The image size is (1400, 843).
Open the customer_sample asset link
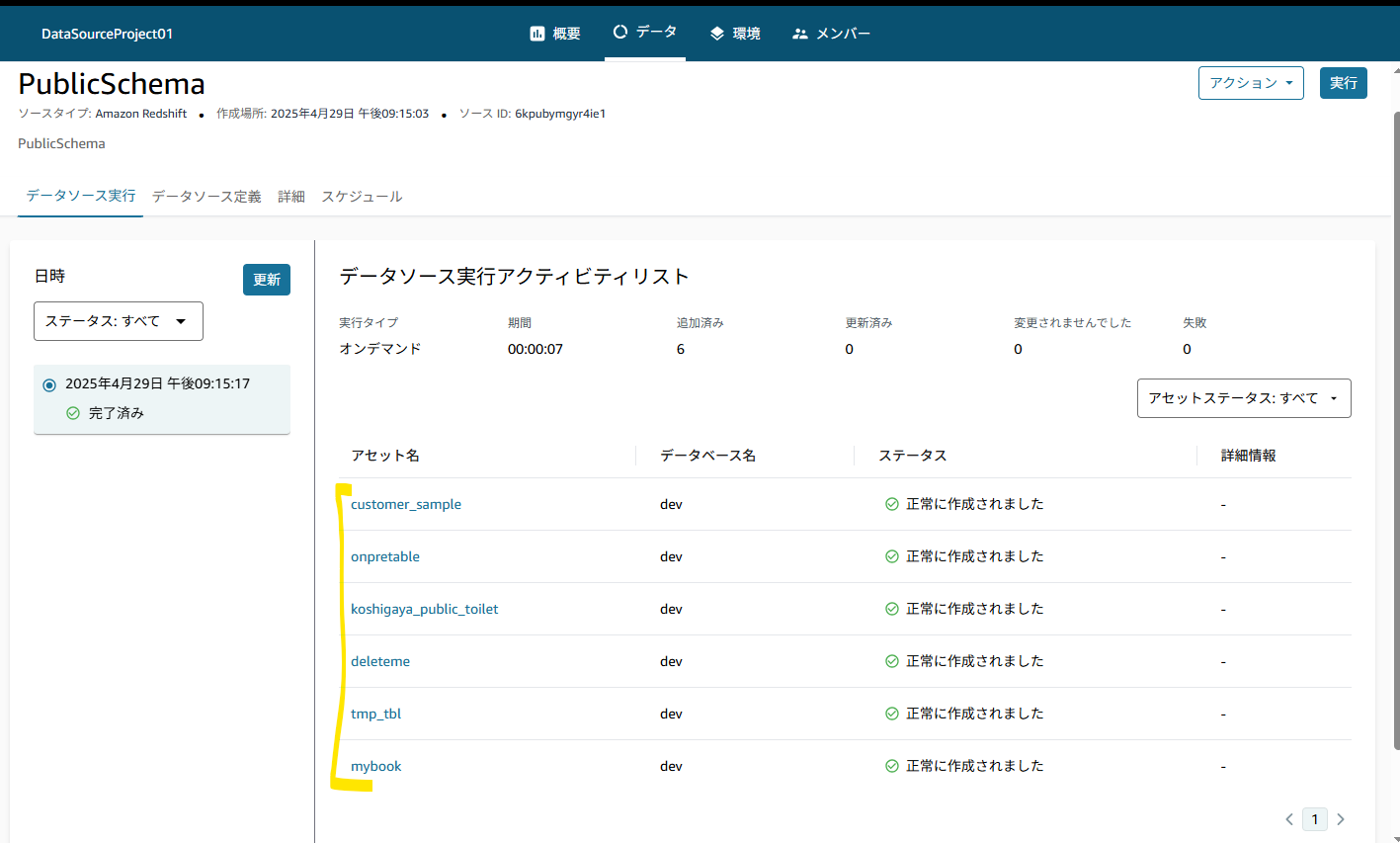(x=406, y=504)
